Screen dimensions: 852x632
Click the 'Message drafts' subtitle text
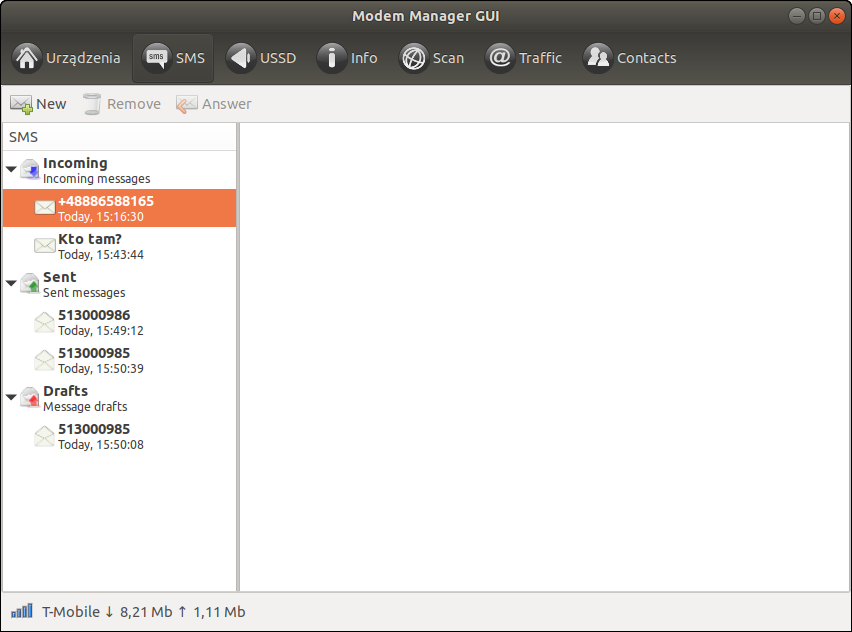click(85, 406)
